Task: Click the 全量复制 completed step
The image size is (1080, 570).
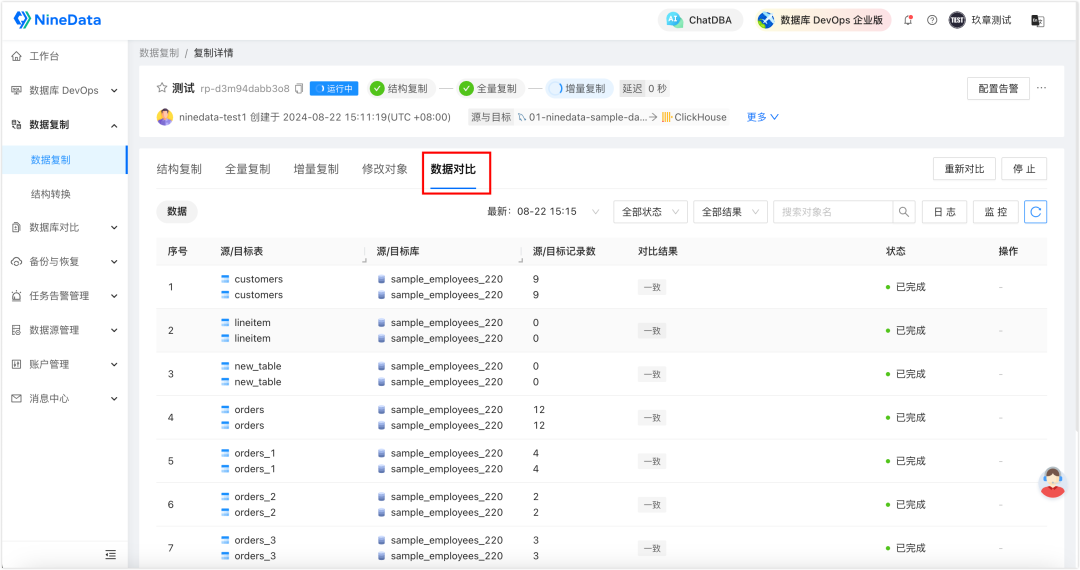Action: tap(488, 89)
